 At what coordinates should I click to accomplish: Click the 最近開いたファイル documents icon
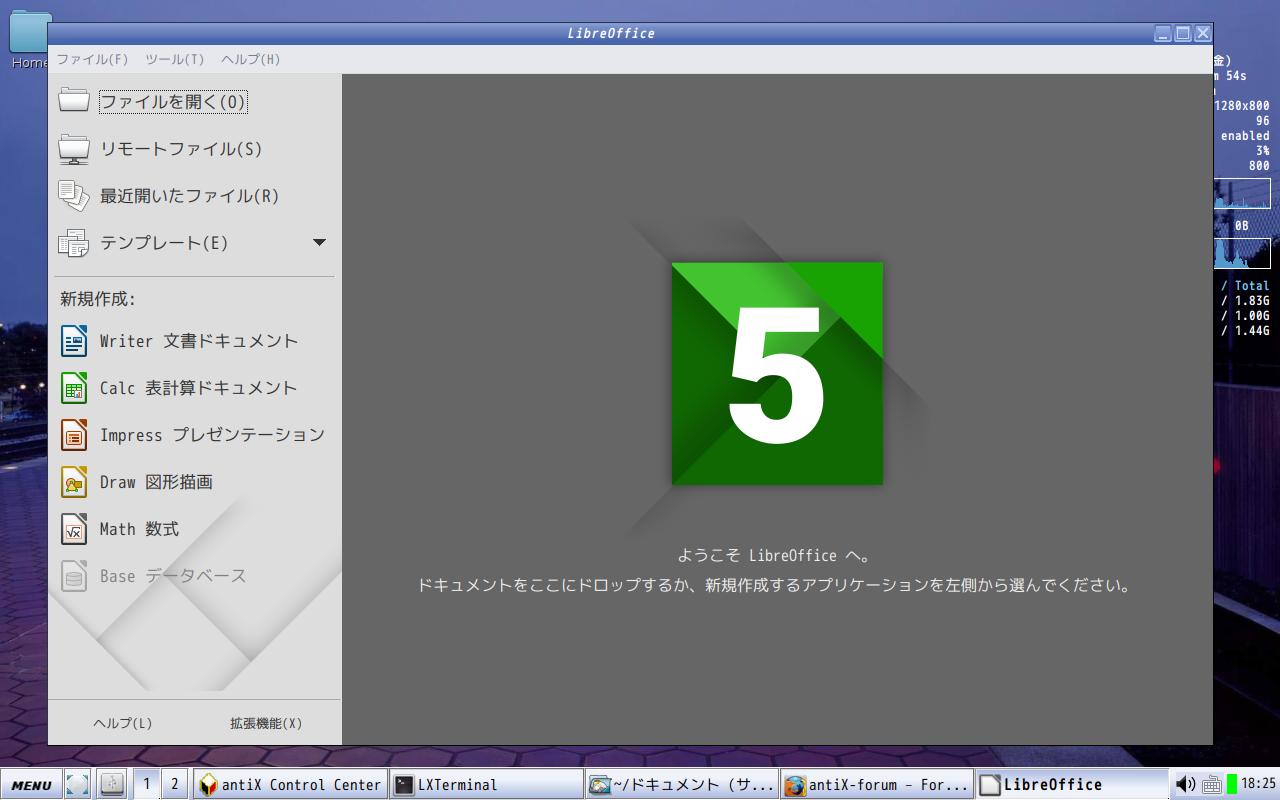74,196
